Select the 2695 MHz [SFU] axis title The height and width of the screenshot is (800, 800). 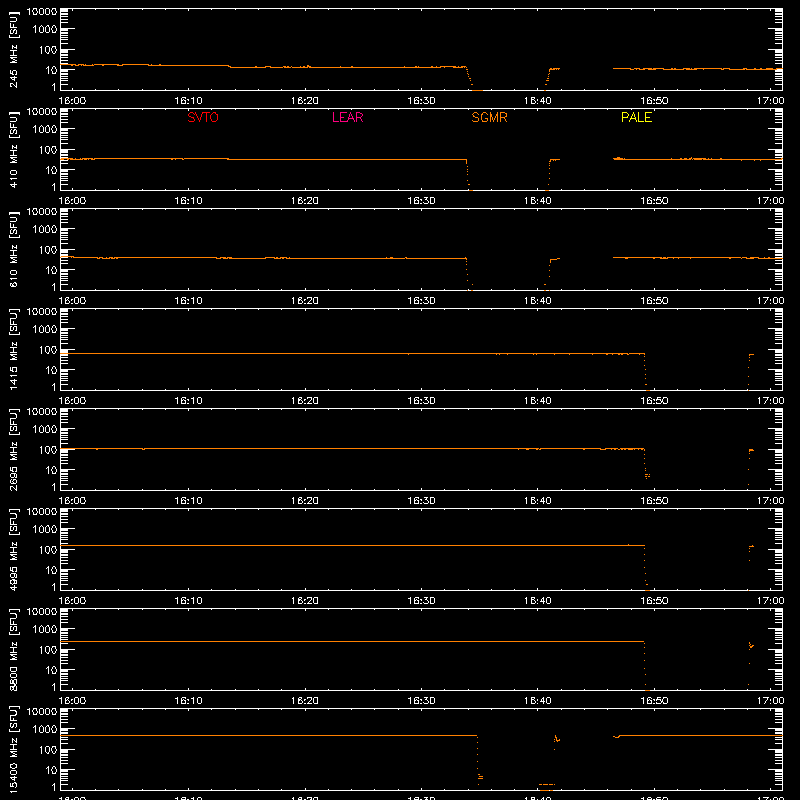coord(14,449)
